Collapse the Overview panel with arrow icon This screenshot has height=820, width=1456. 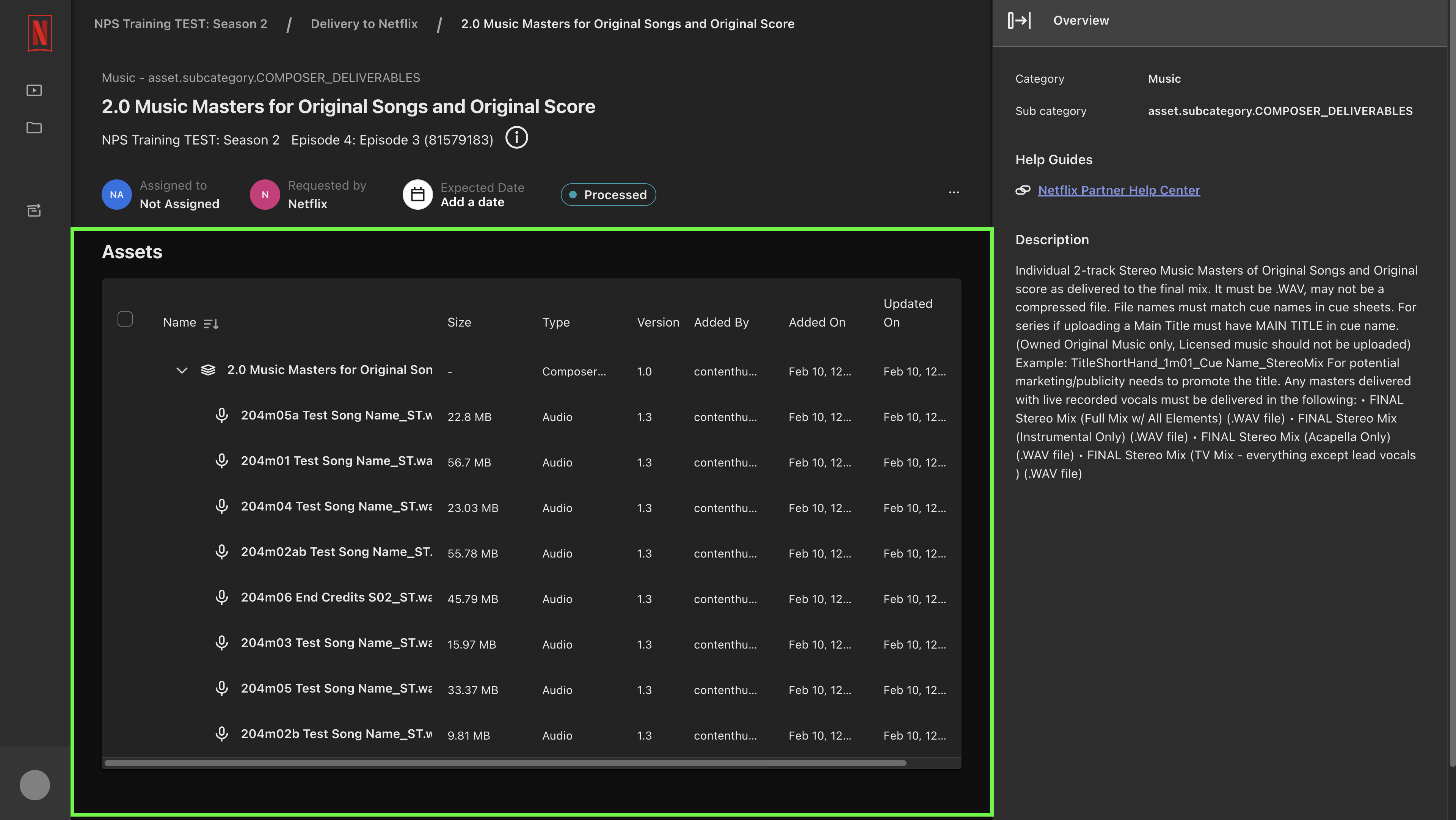point(1019,20)
